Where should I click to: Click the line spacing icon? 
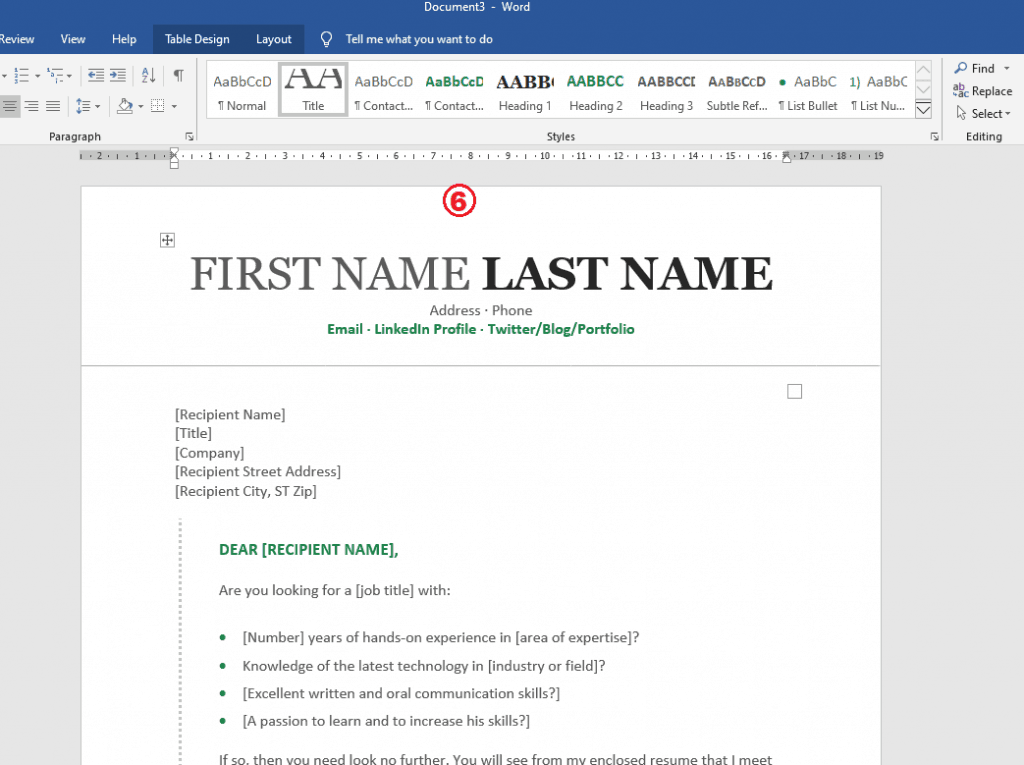(83, 106)
